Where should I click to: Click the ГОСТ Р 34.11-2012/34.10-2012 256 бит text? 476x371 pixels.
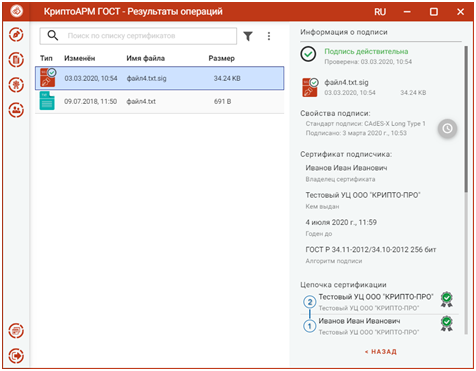click(371, 250)
